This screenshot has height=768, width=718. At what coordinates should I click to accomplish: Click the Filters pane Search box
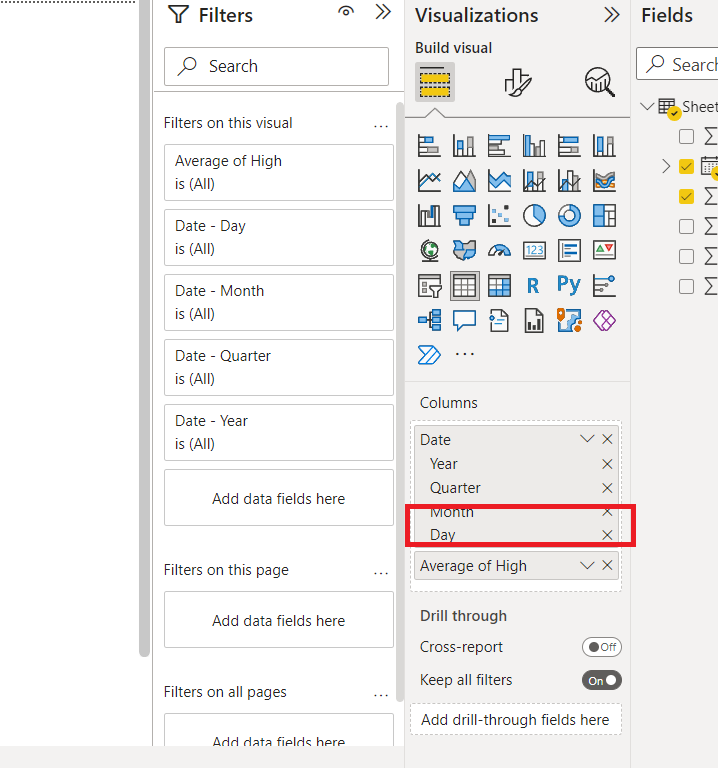pos(276,67)
